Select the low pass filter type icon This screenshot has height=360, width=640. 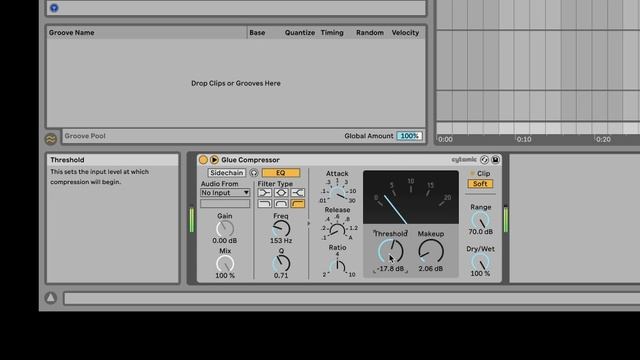pyautogui.click(x=264, y=203)
